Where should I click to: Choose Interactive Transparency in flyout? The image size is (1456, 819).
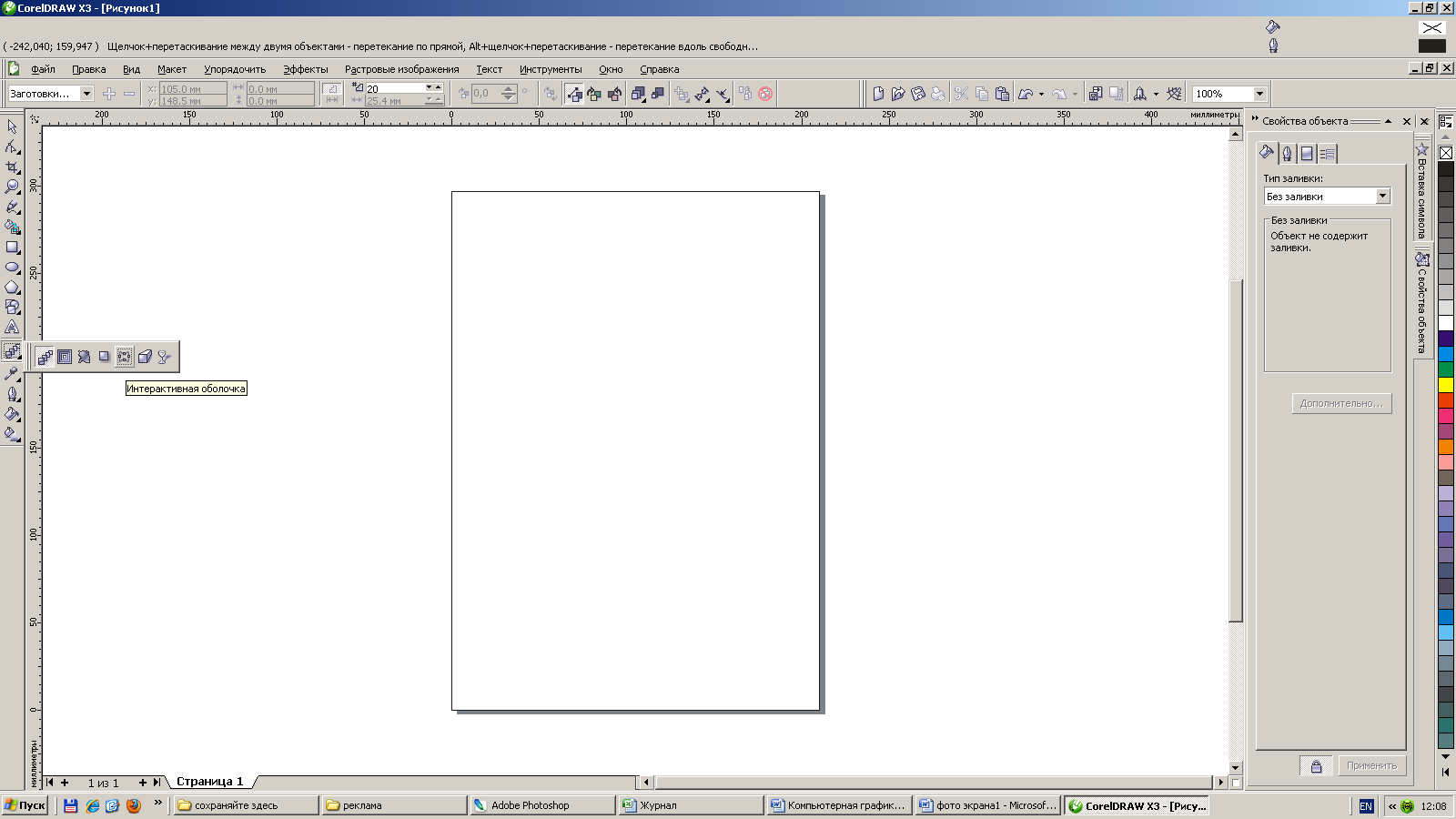point(165,357)
